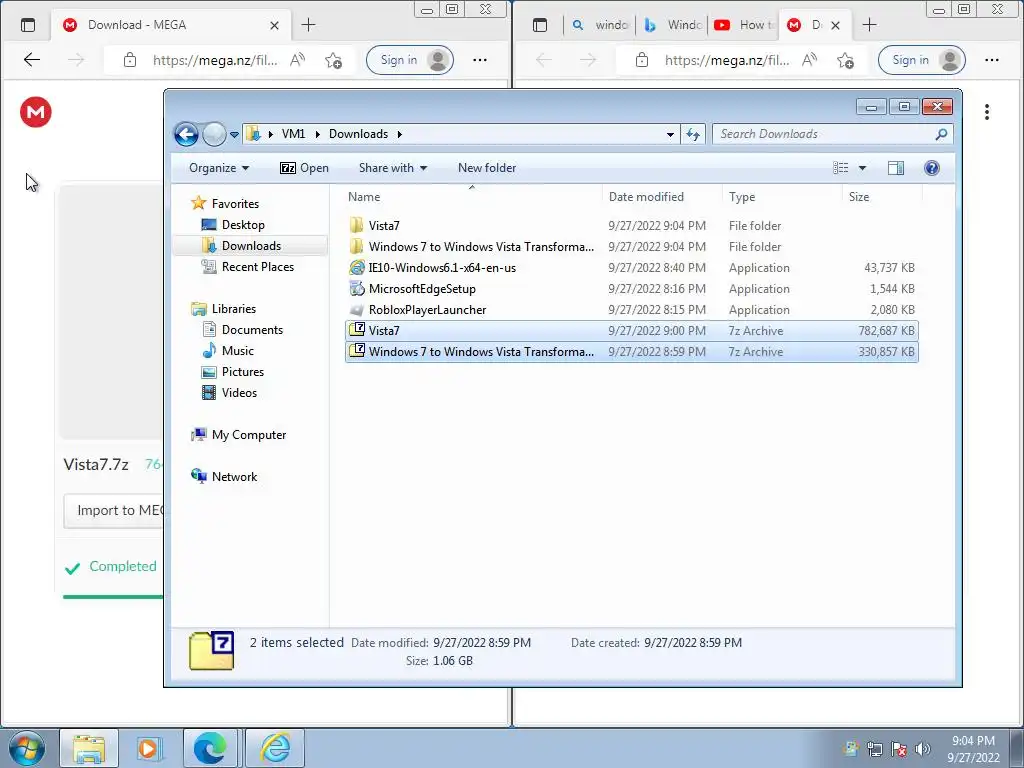Expand the arrow after VM1 breadcrumb
This screenshot has width=1024, height=768.
tap(317, 135)
